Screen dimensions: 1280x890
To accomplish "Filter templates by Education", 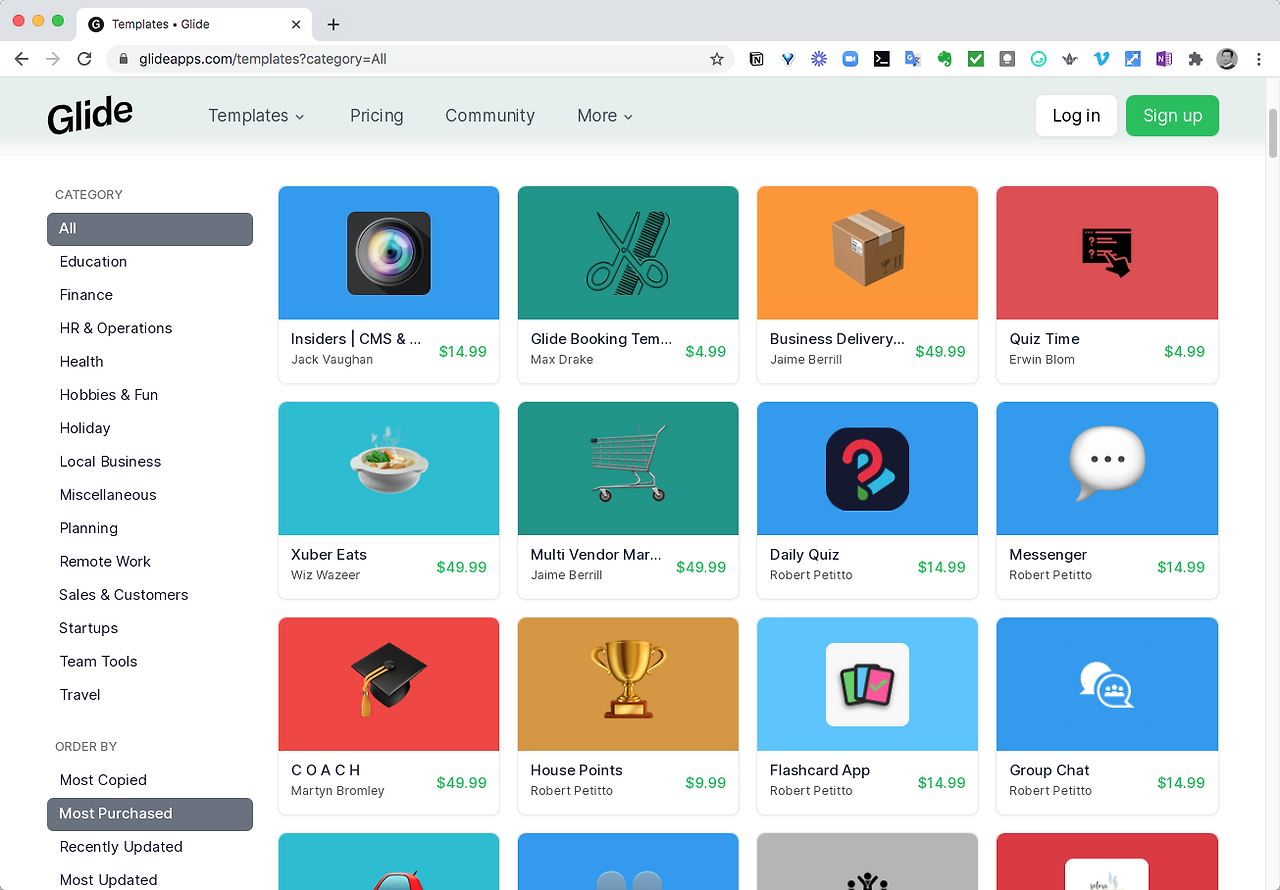I will 93,262.
